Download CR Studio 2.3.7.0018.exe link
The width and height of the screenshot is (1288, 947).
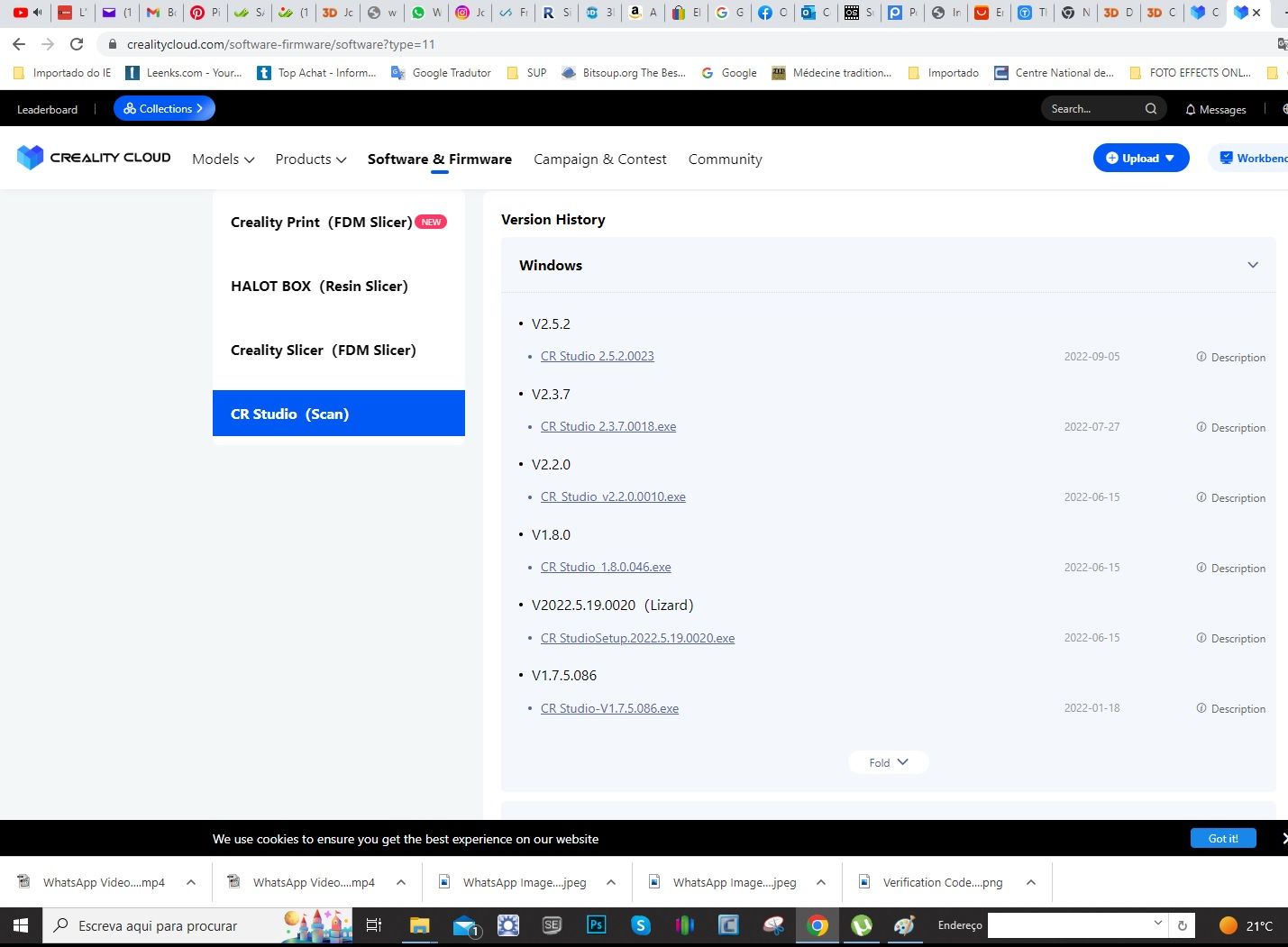pos(608,427)
